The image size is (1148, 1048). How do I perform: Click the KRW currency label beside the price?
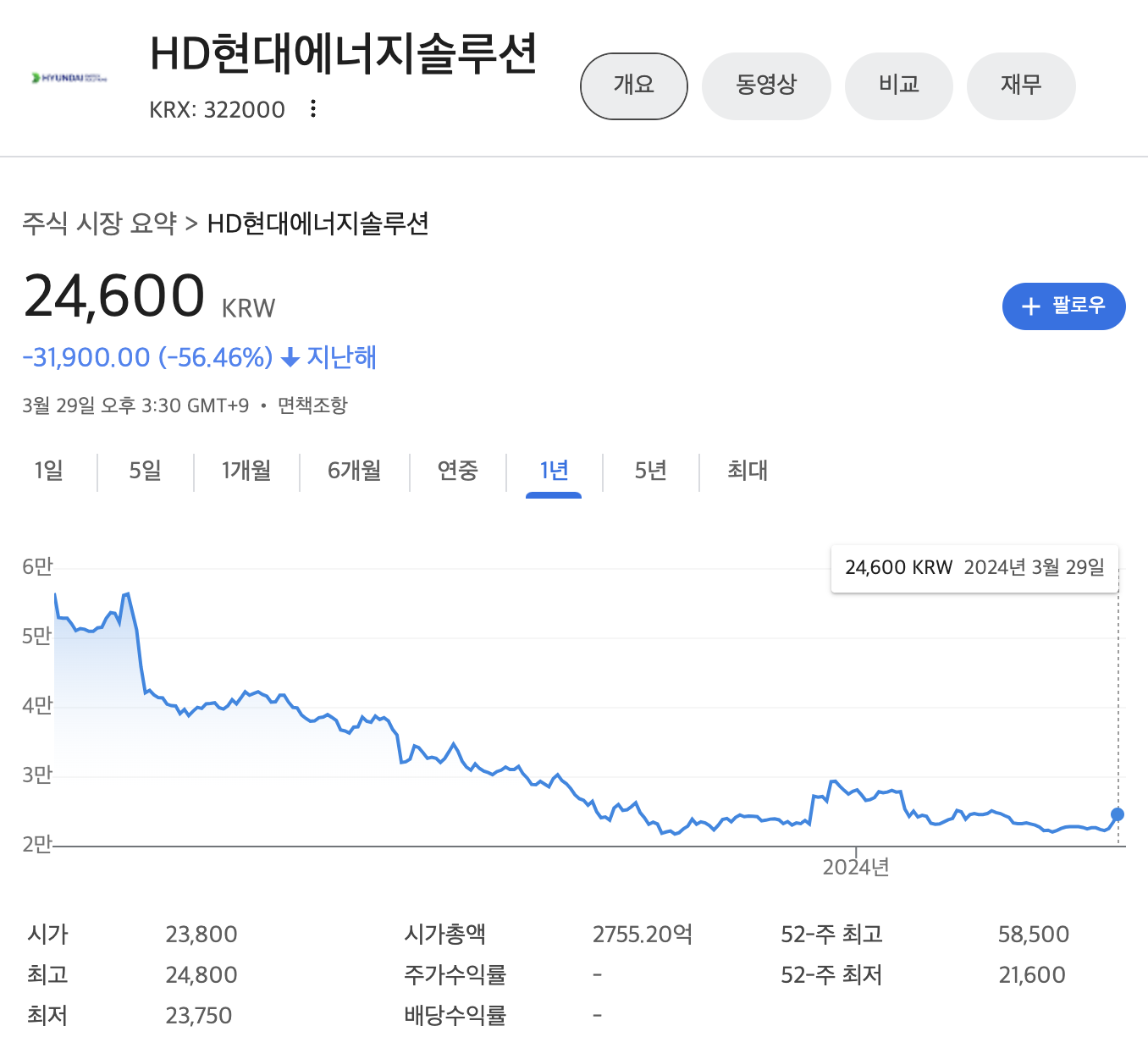pos(249,308)
